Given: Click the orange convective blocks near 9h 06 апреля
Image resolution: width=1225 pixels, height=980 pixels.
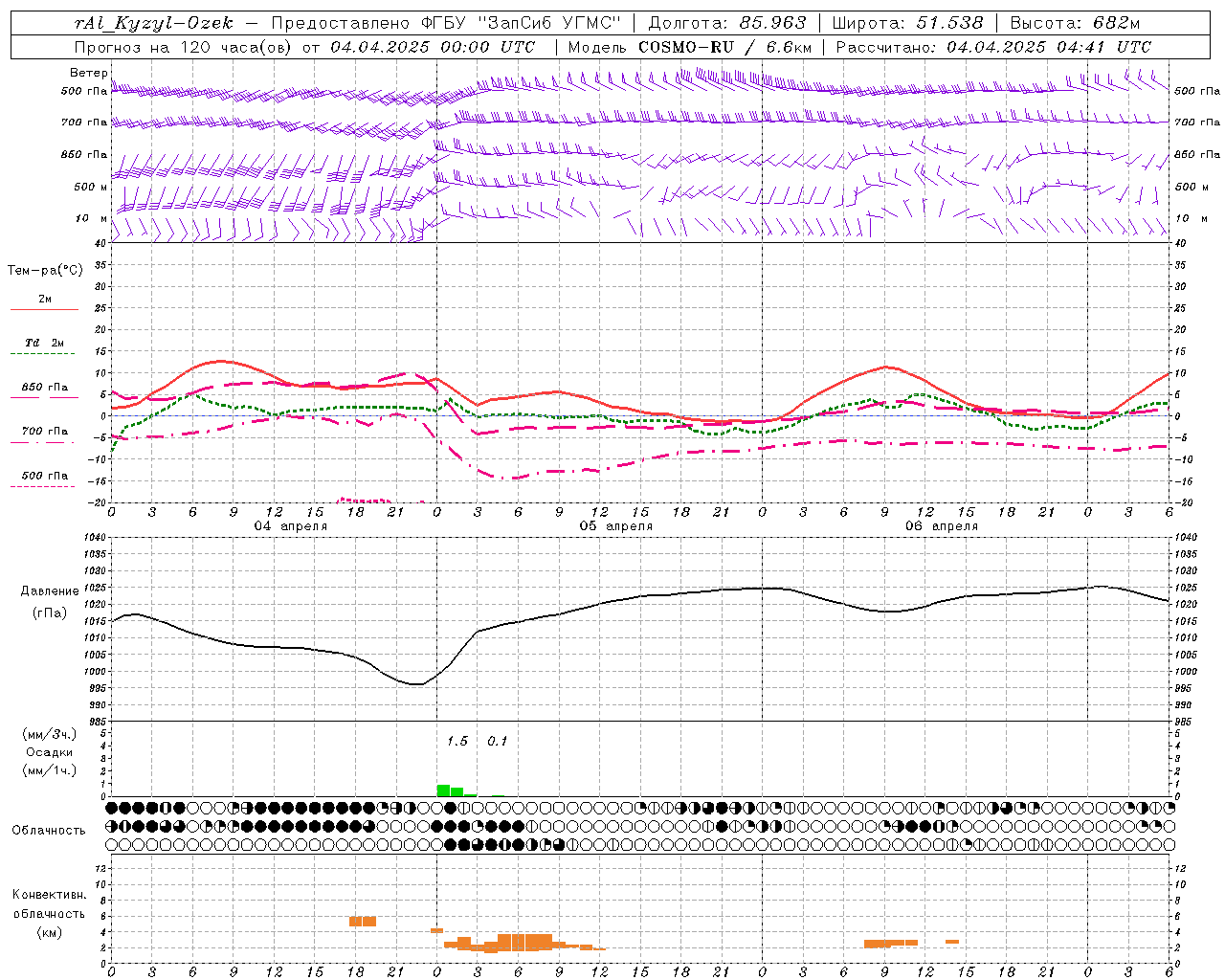Looking at the screenshot, I should click(891, 944).
